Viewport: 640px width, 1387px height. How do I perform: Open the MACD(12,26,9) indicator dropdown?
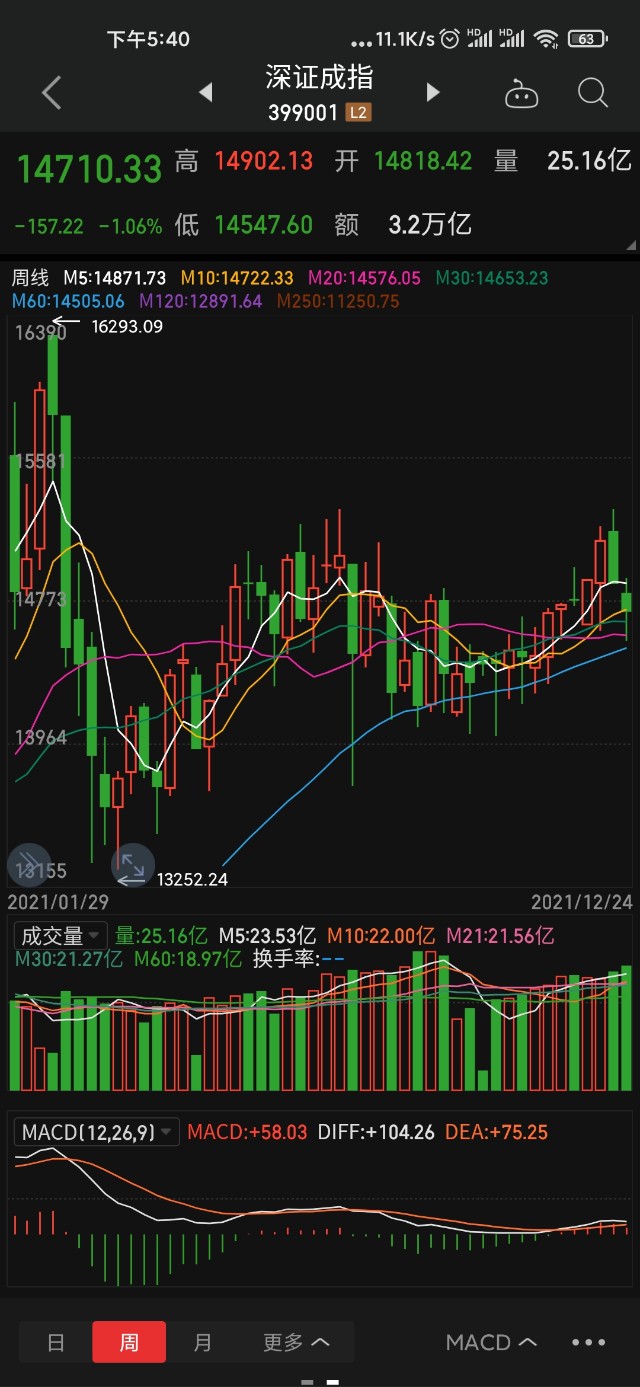pyautogui.click(x=97, y=1132)
